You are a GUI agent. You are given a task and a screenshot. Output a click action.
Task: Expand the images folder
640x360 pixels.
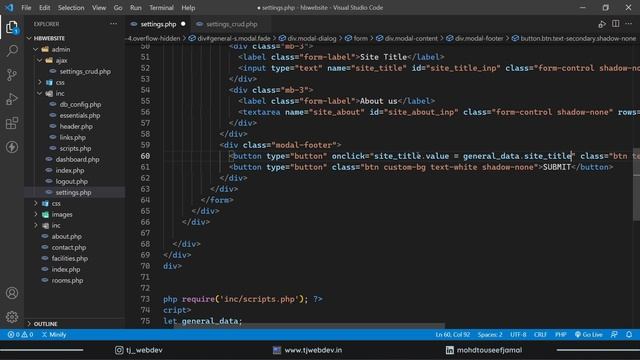pos(36,214)
